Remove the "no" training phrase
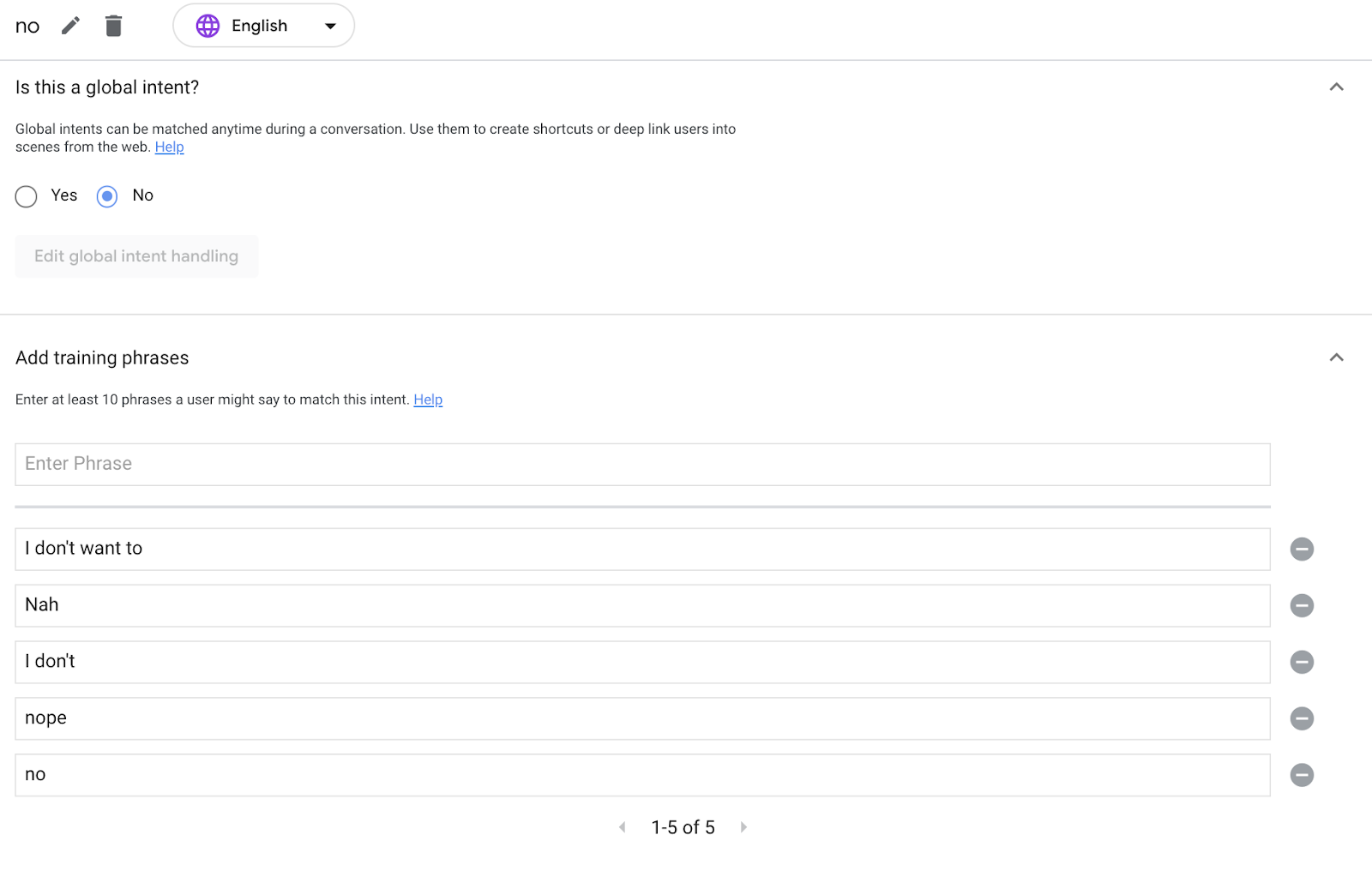The height and width of the screenshot is (877, 1372). point(1301,775)
